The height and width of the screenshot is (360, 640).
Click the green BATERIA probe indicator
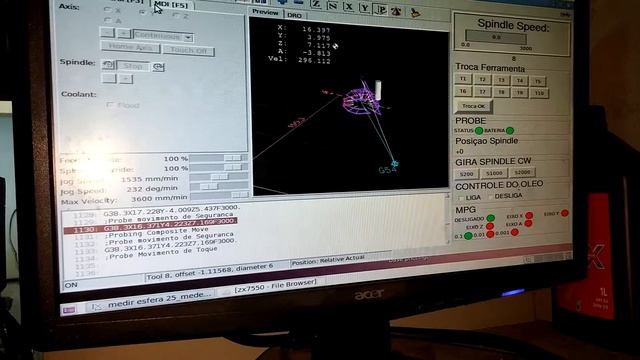click(510, 131)
